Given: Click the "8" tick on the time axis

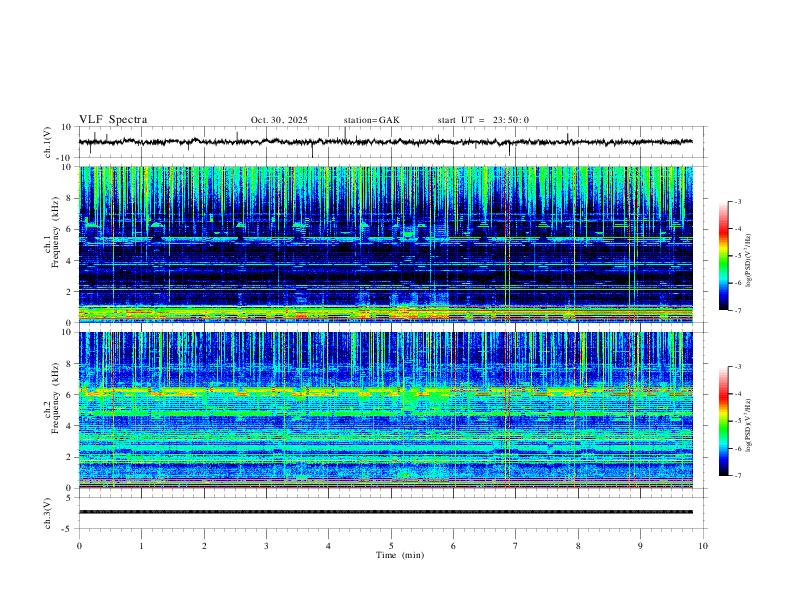Looking at the screenshot, I should tap(578, 546).
